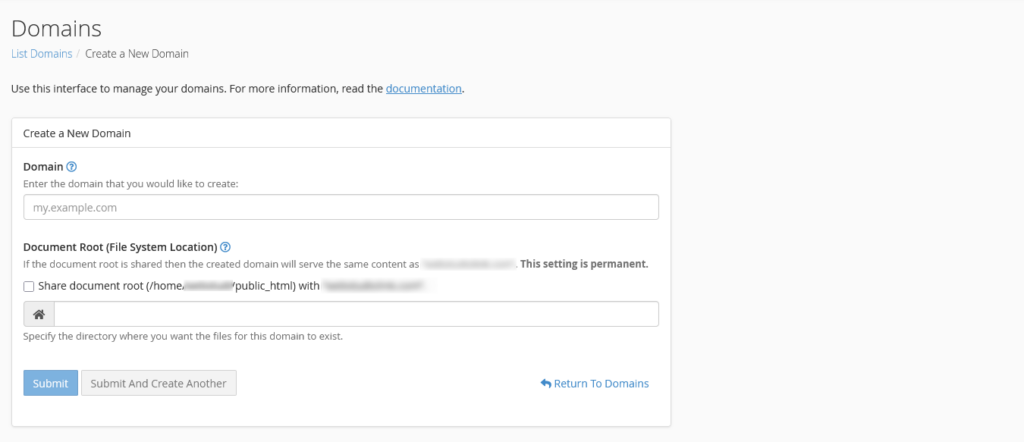
Task: Select 'Create a New Domain' breadcrumb item
Action: tap(137, 53)
